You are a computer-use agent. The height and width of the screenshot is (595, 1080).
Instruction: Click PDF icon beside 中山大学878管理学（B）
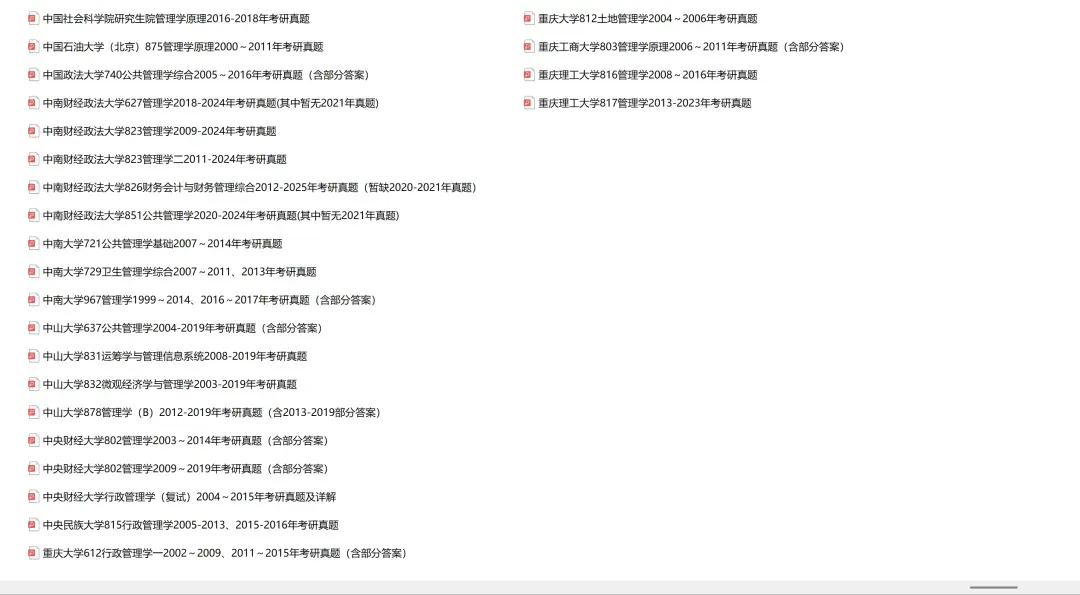pyautogui.click(x=33, y=413)
